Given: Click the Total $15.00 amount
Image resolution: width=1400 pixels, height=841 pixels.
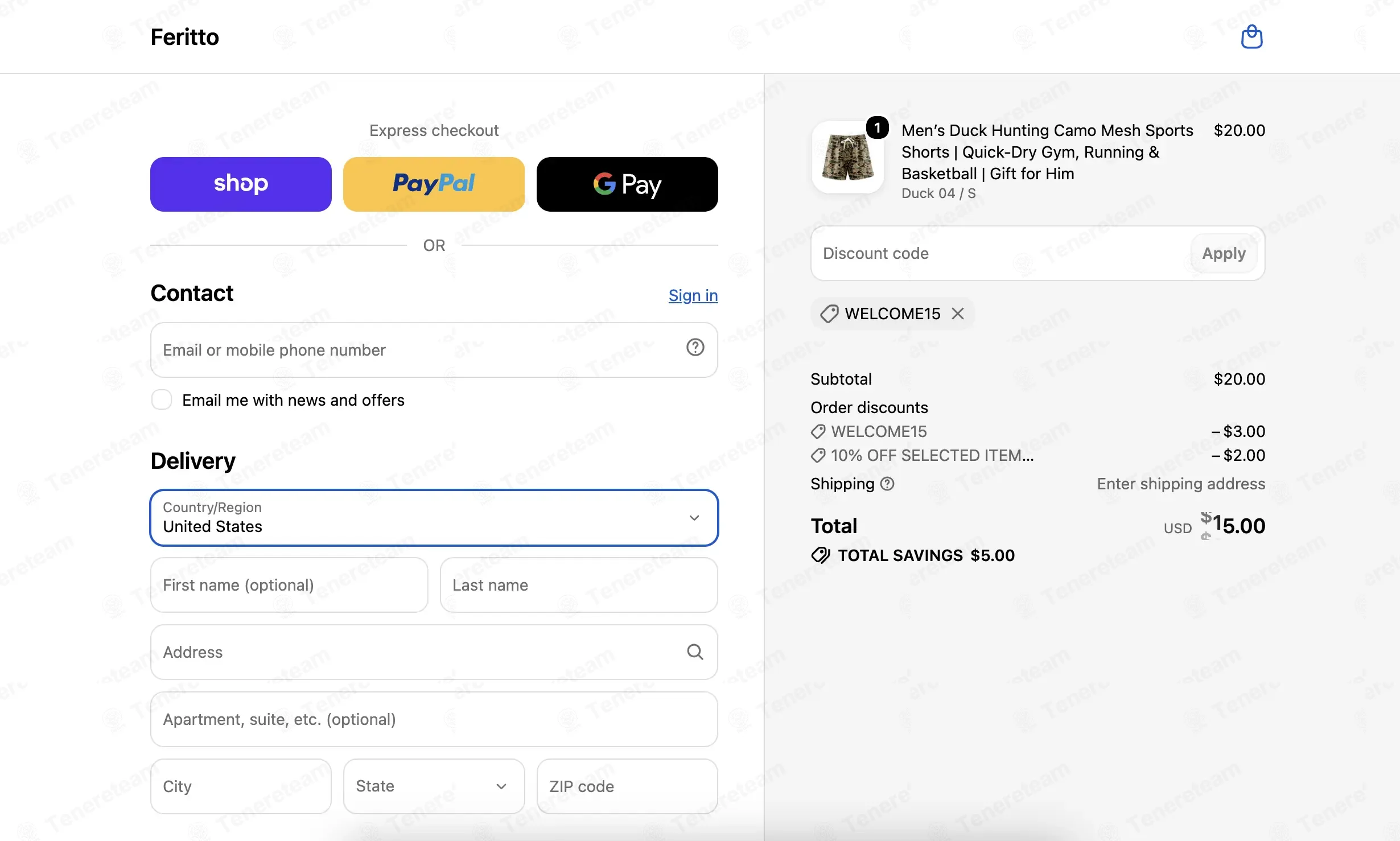Looking at the screenshot, I should 1233,526.
